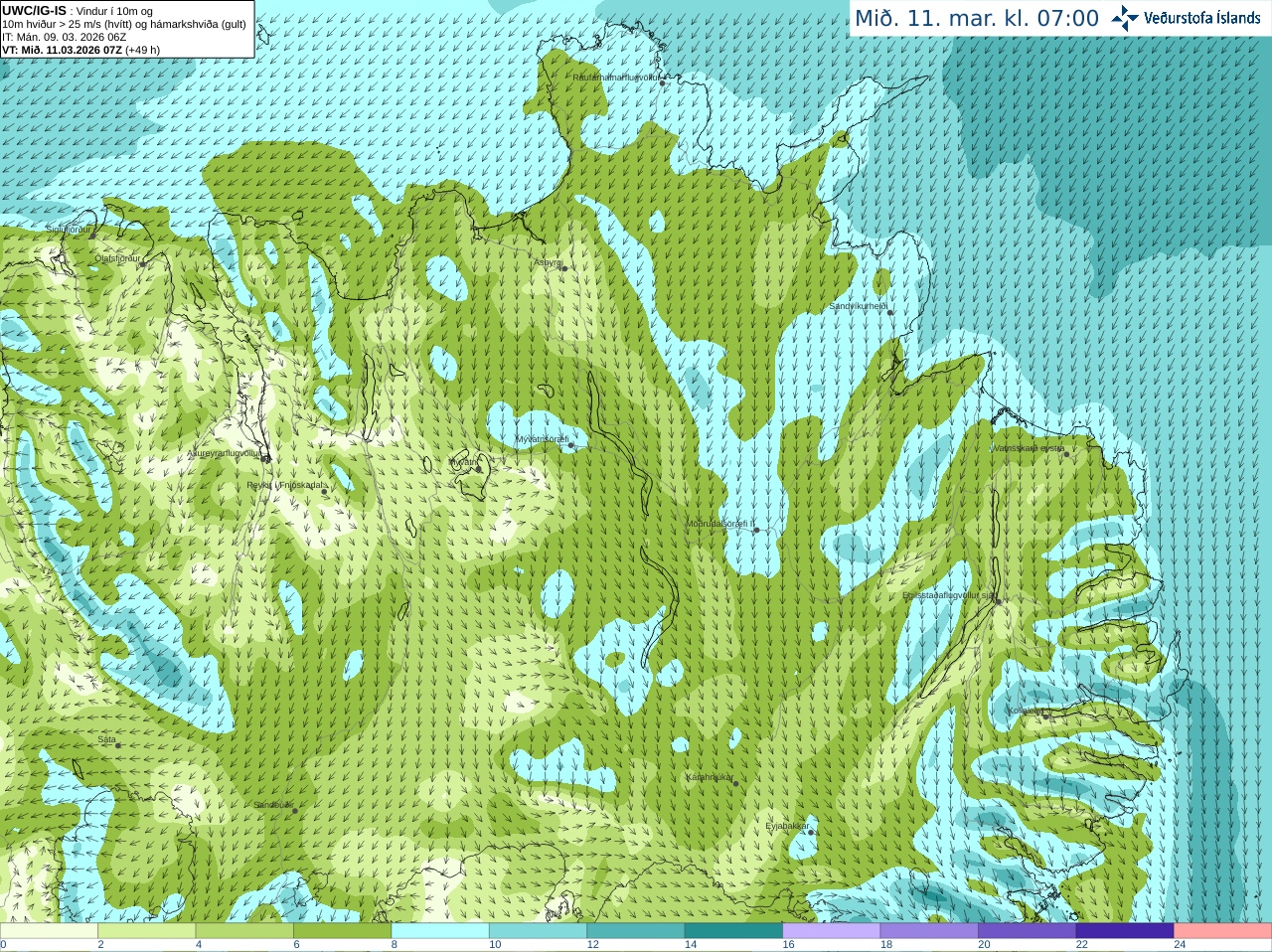The height and width of the screenshot is (952, 1272).
Task: Click the pink swatch above 24 m/s
Action: [1223, 931]
